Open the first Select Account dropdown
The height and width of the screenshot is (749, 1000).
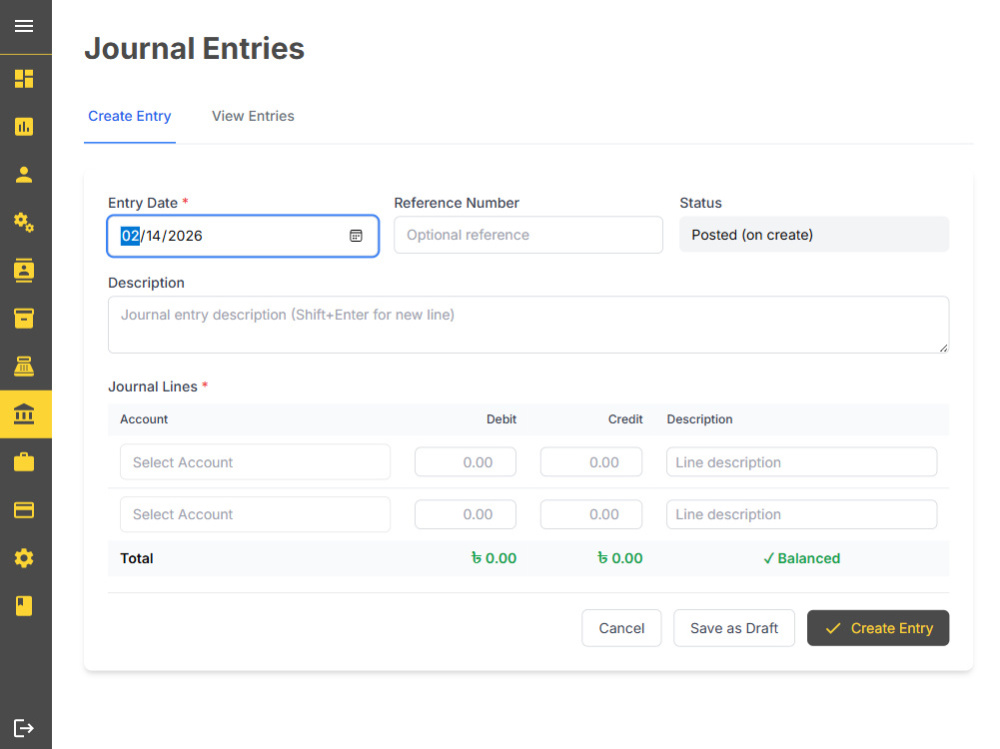click(255, 462)
